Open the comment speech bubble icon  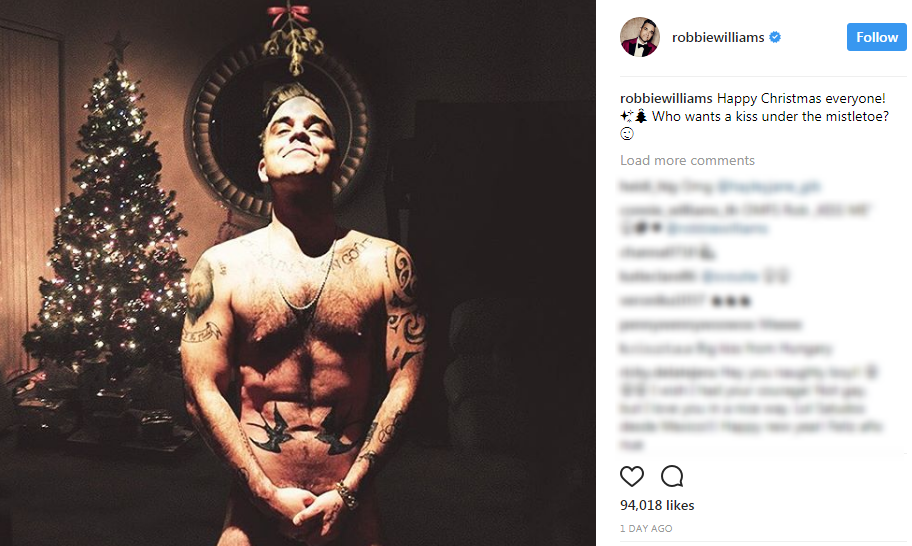[x=672, y=476]
